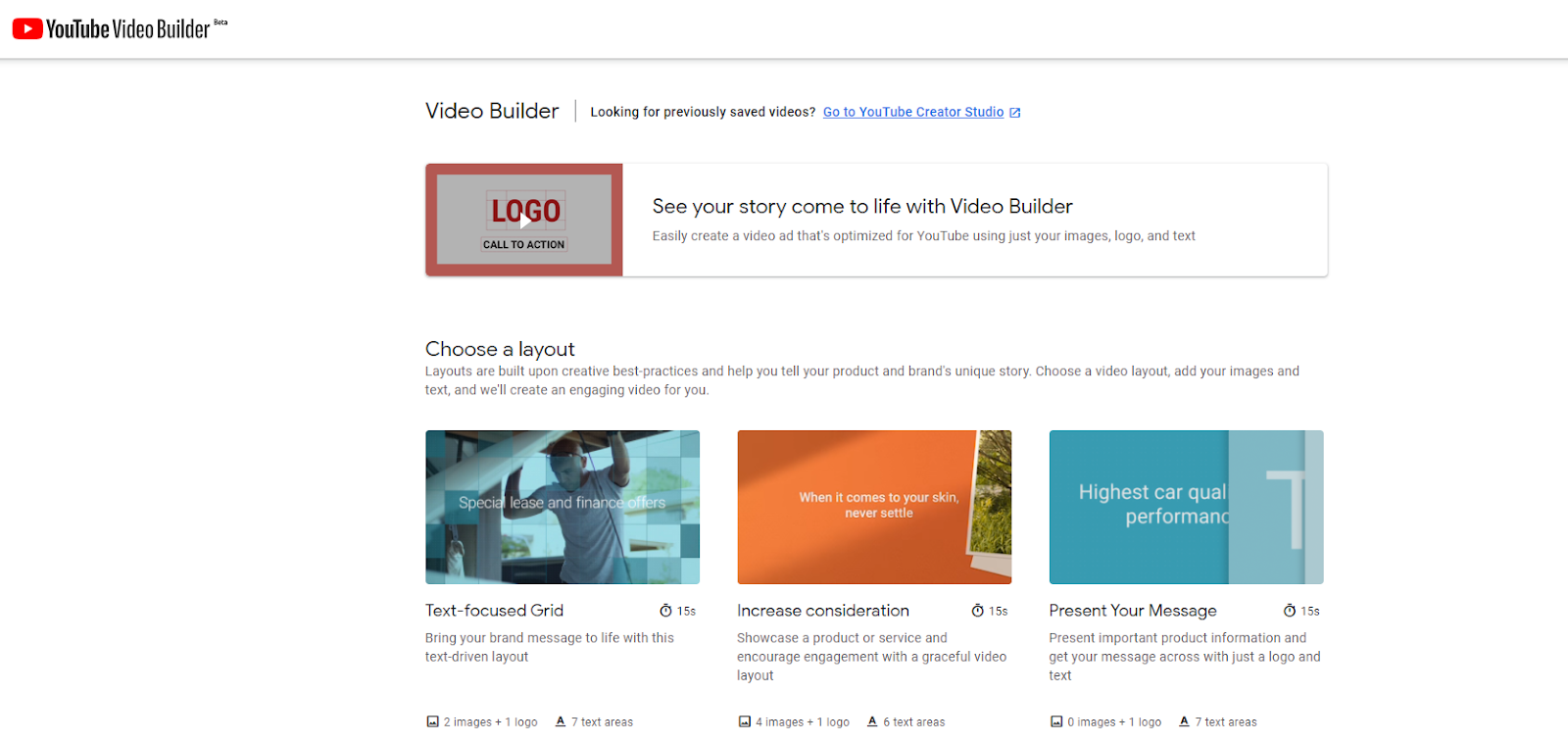
Task: Click the image icon beside '2 images + 1 logo'
Action: tap(432, 721)
